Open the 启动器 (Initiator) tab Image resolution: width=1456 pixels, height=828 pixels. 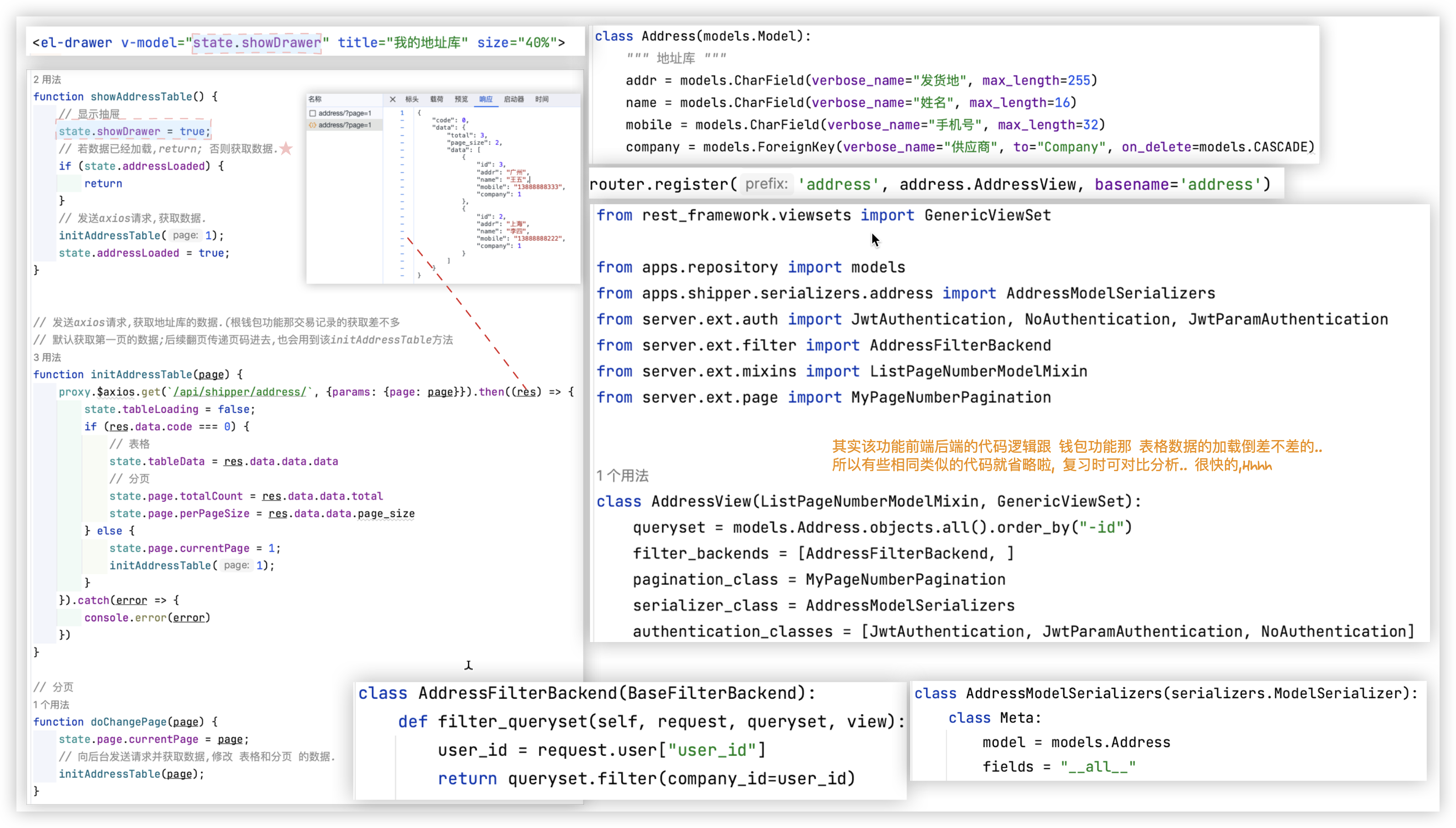coord(514,99)
